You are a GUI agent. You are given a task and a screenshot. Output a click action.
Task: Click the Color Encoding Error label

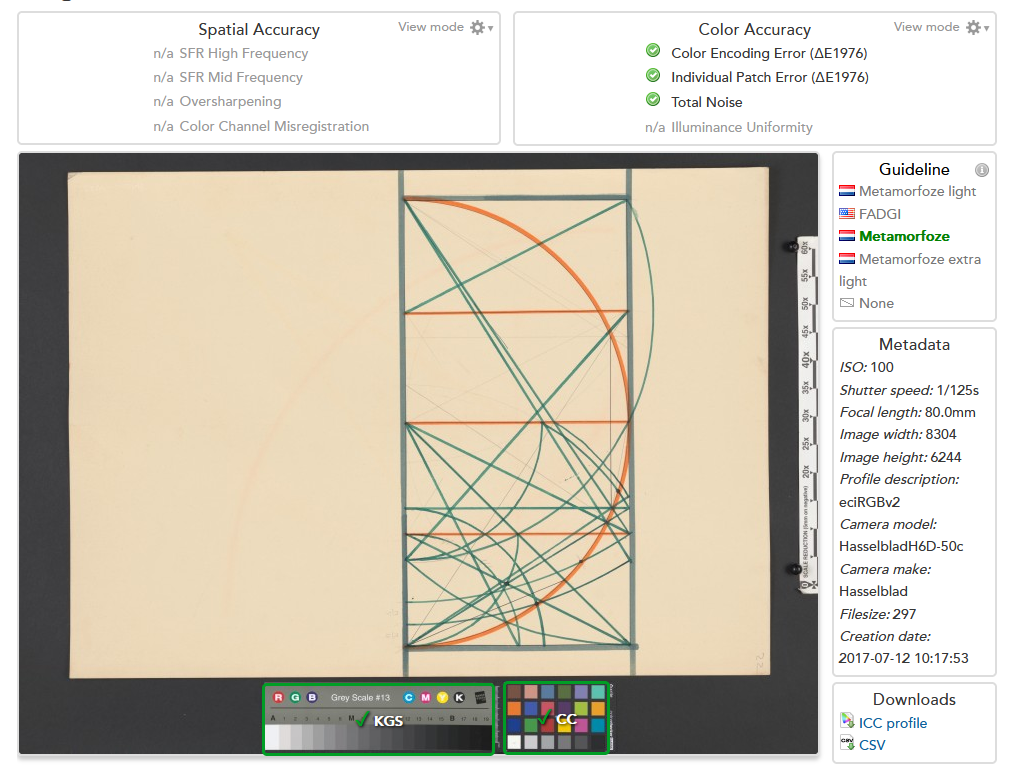768,53
